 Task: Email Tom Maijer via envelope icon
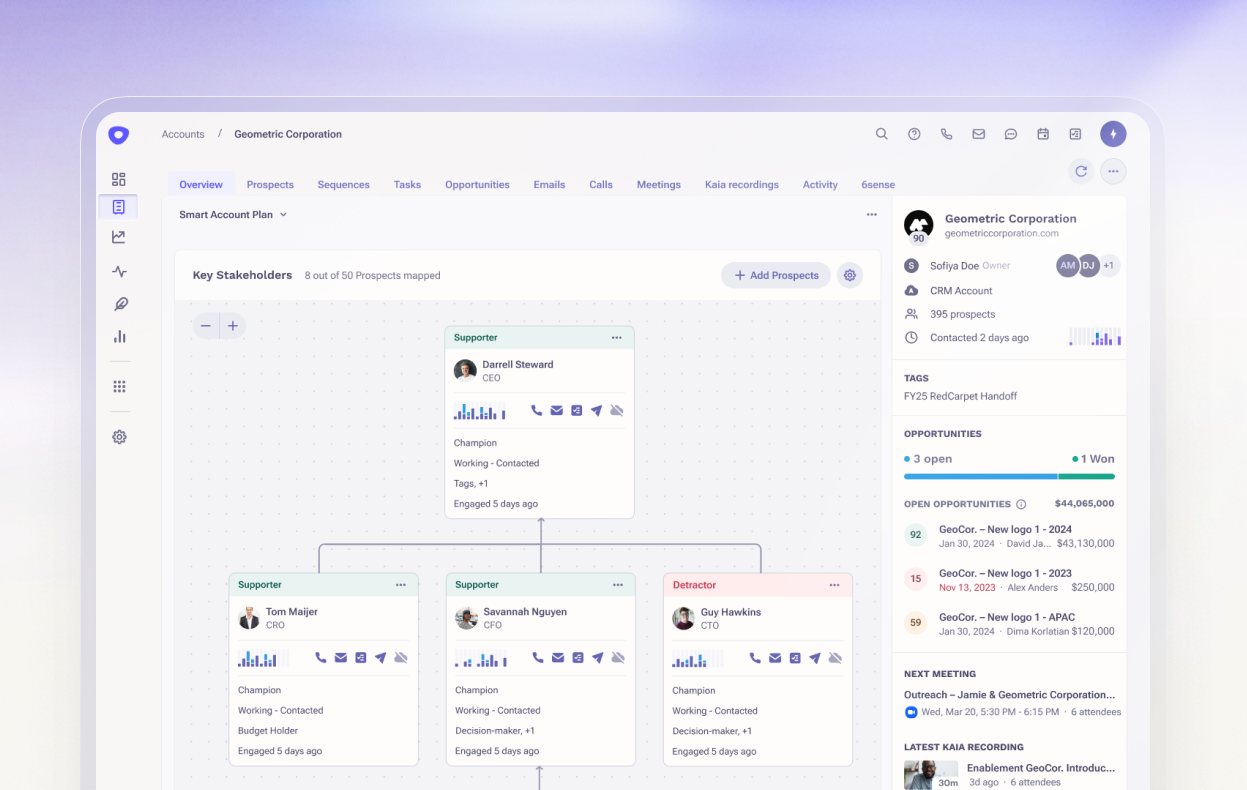pos(341,657)
